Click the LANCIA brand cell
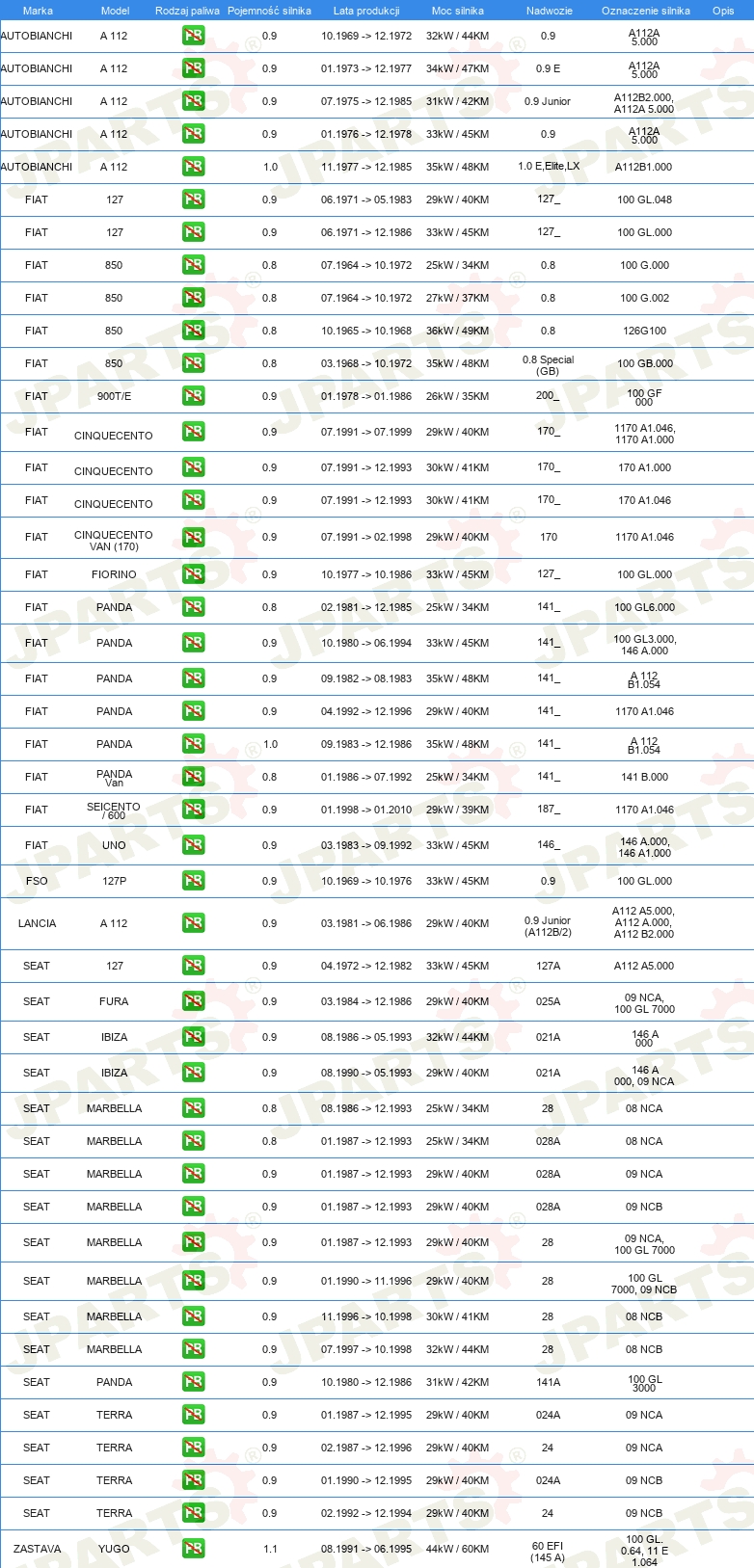Screen dimensions: 754x1568 pyautogui.click(x=37, y=923)
